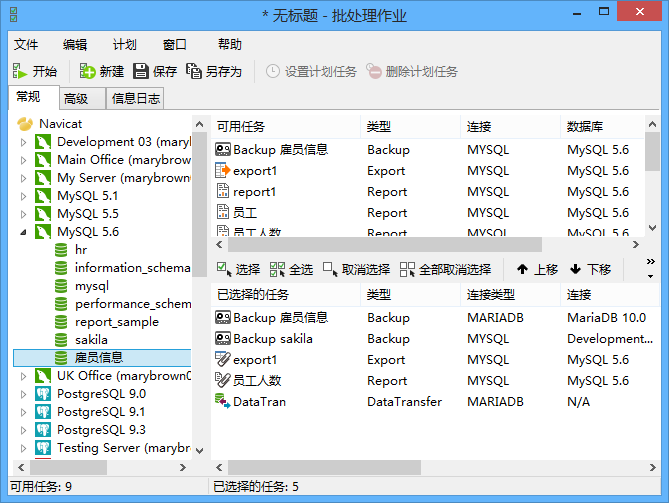
Task: Click the connection tree horizontal scrollbar thumb
Action: pyautogui.click(x=68, y=467)
